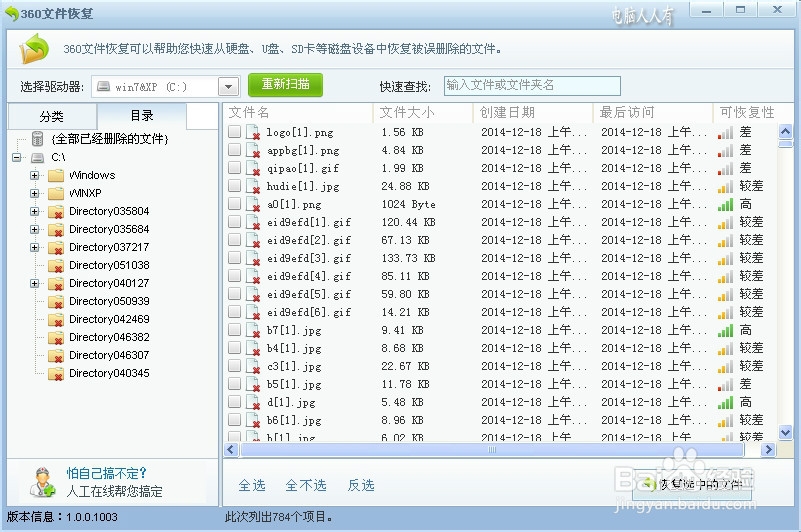Viewport: 801px width, 532px height.
Task: Click the file icon of appbg[1].png
Action: tap(253, 150)
